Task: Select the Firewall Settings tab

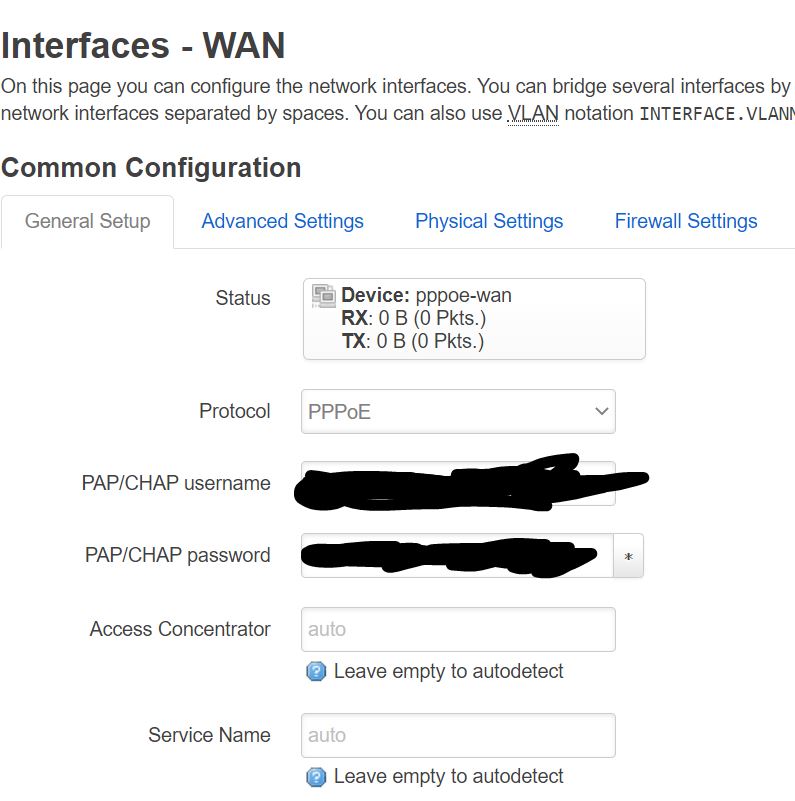Action: [685, 221]
